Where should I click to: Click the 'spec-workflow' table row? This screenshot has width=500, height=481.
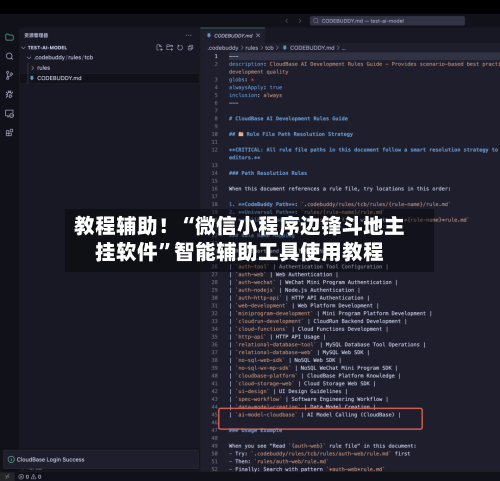[x=309, y=399]
